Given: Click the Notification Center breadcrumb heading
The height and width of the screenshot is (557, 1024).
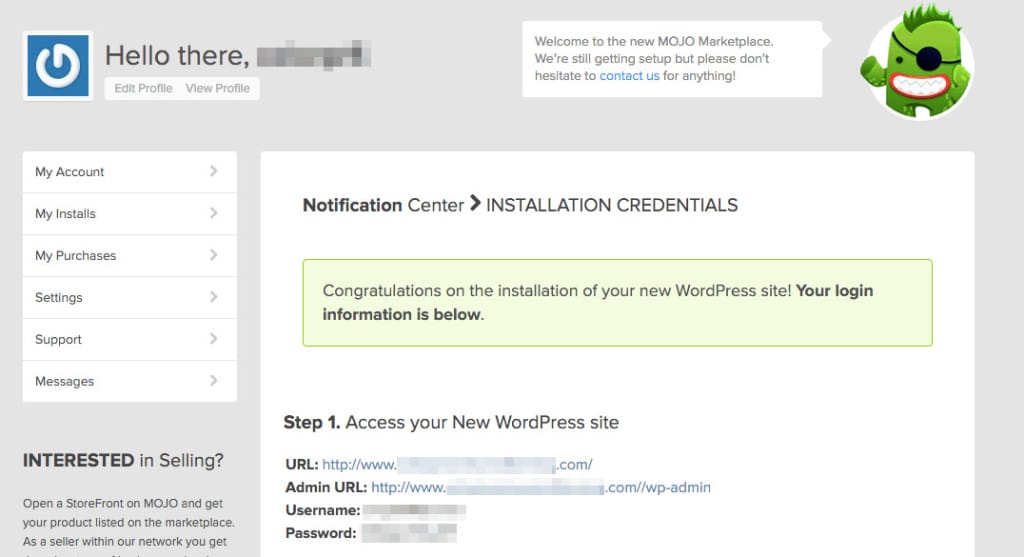Looking at the screenshot, I should pos(383,206).
